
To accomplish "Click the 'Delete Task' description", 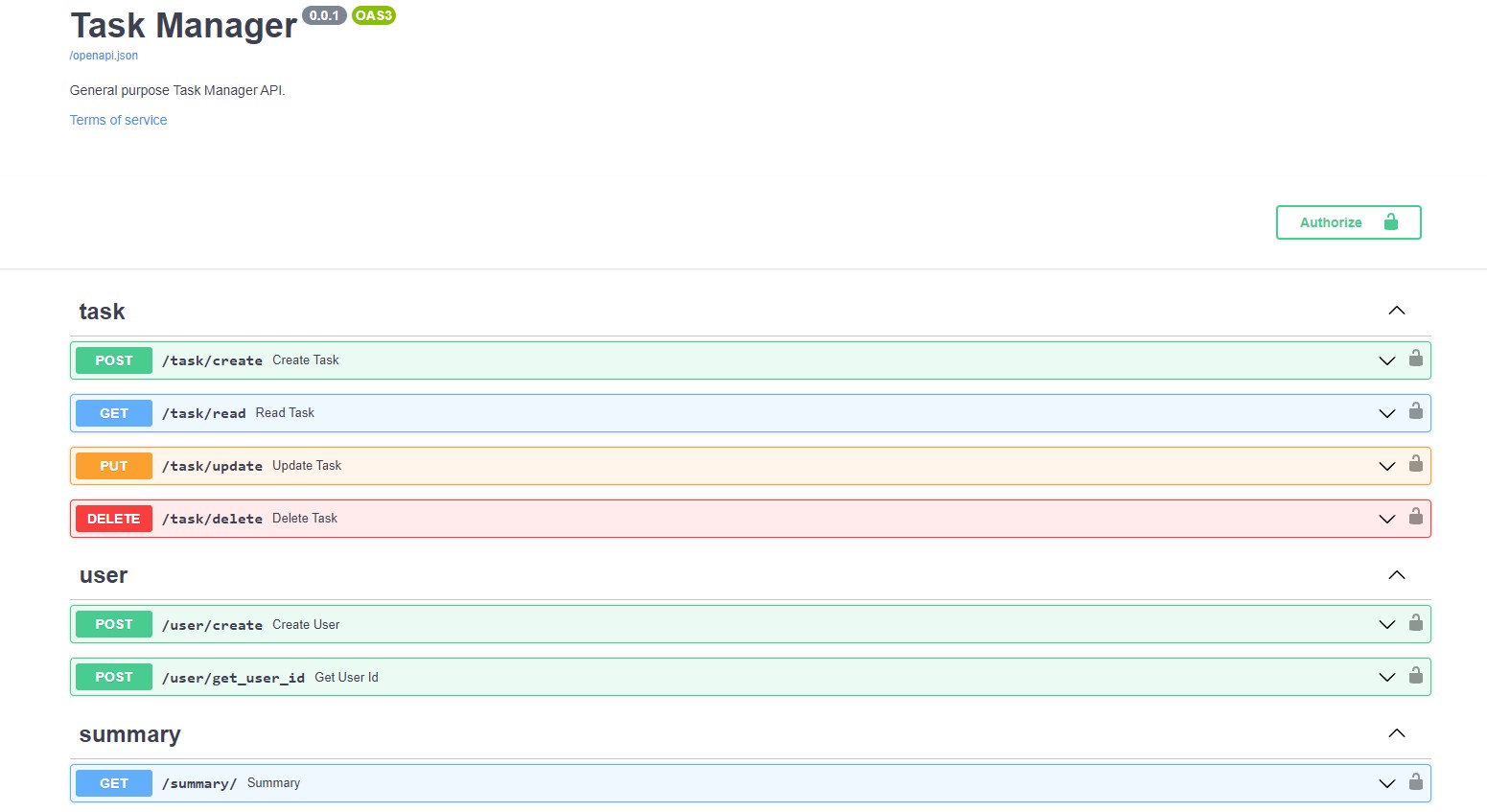I will click(305, 519).
